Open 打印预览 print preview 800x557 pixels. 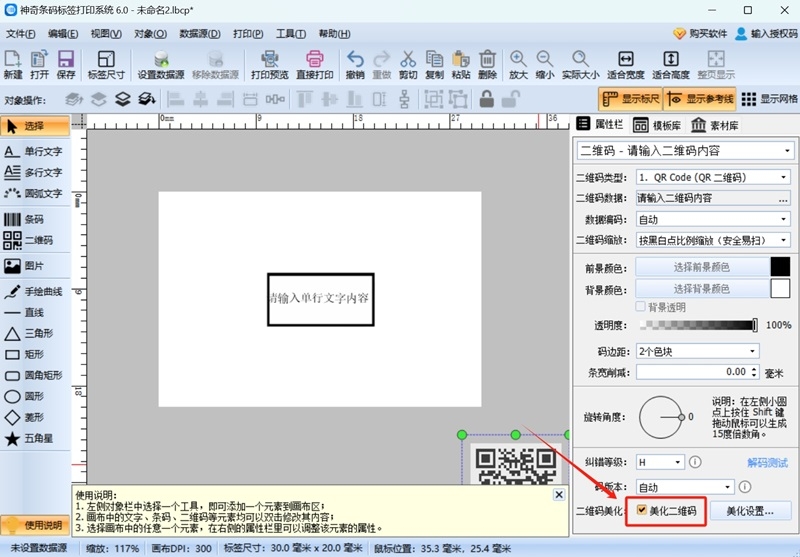tap(269, 65)
